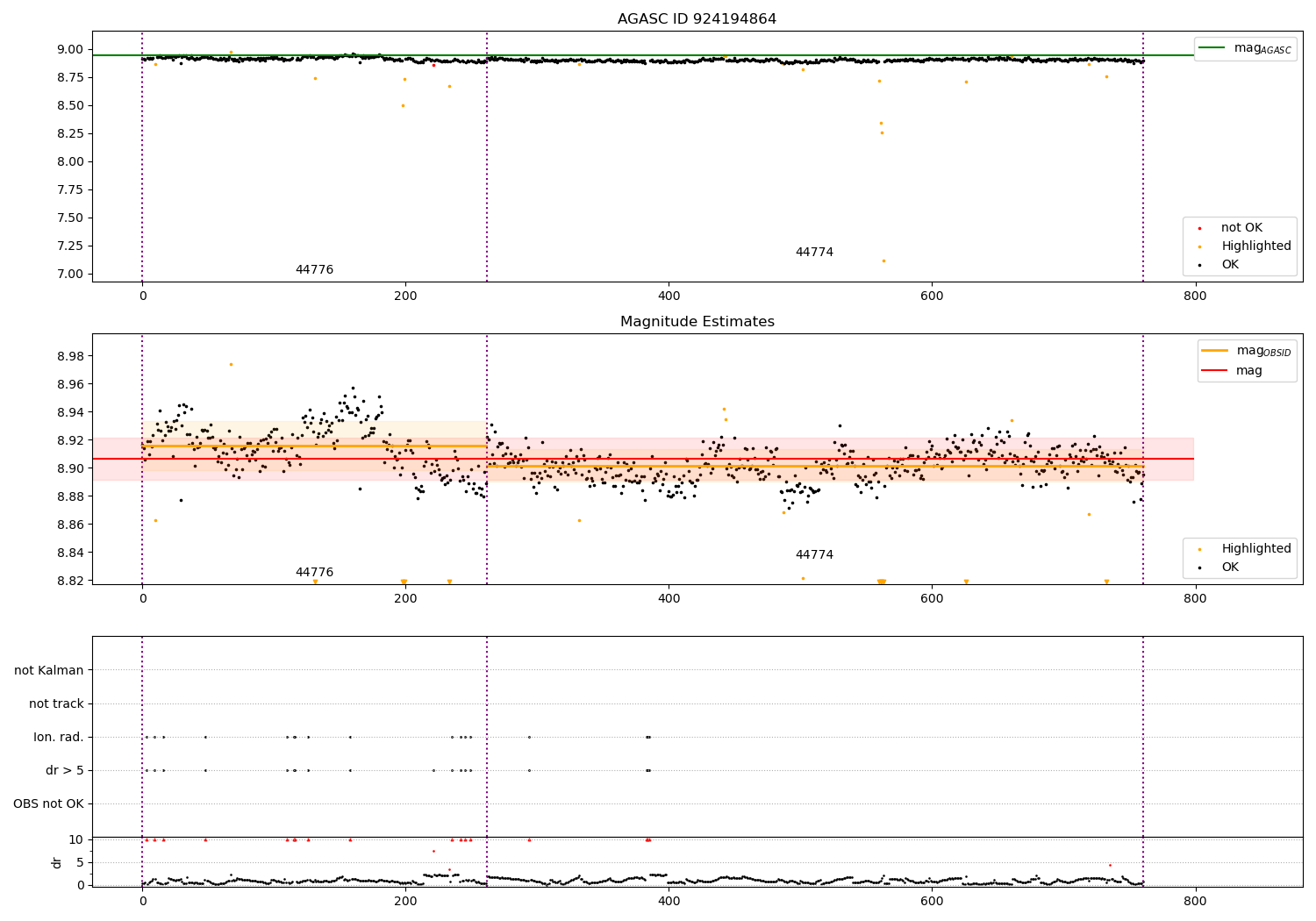This screenshot has height=921, width=1316.
Task: Click 'Highlighted' in Magnitude Estimates legend
Action: coord(1255,549)
